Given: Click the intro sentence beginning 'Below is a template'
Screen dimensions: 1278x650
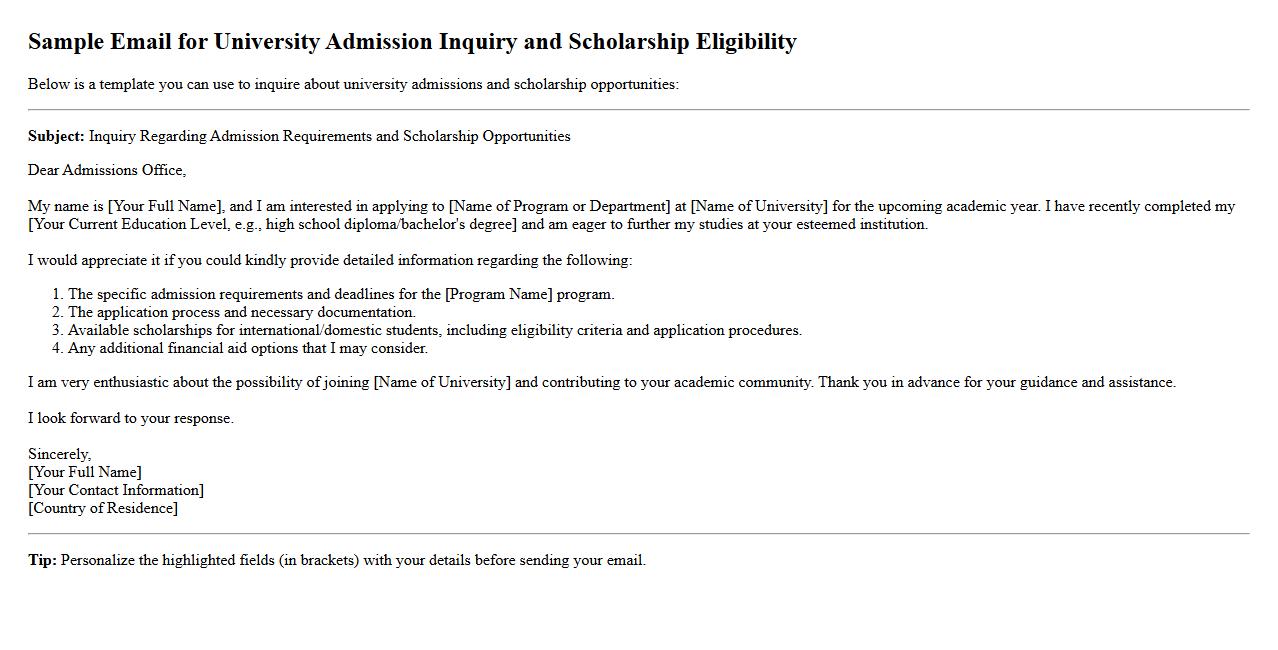Looking at the screenshot, I should pyautogui.click(x=353, y=84).
